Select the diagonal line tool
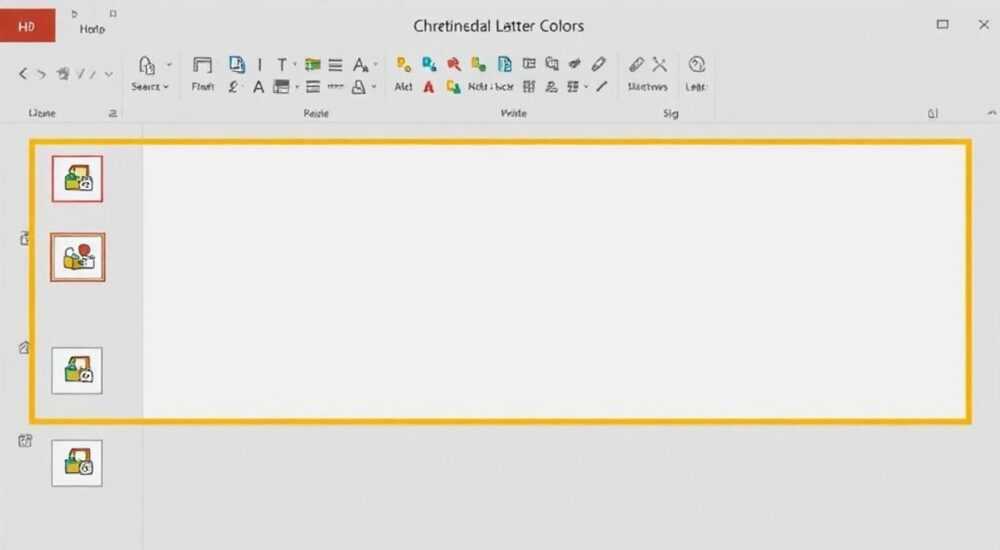Screen dimensions: 1000x550 [x=602, y=86]
